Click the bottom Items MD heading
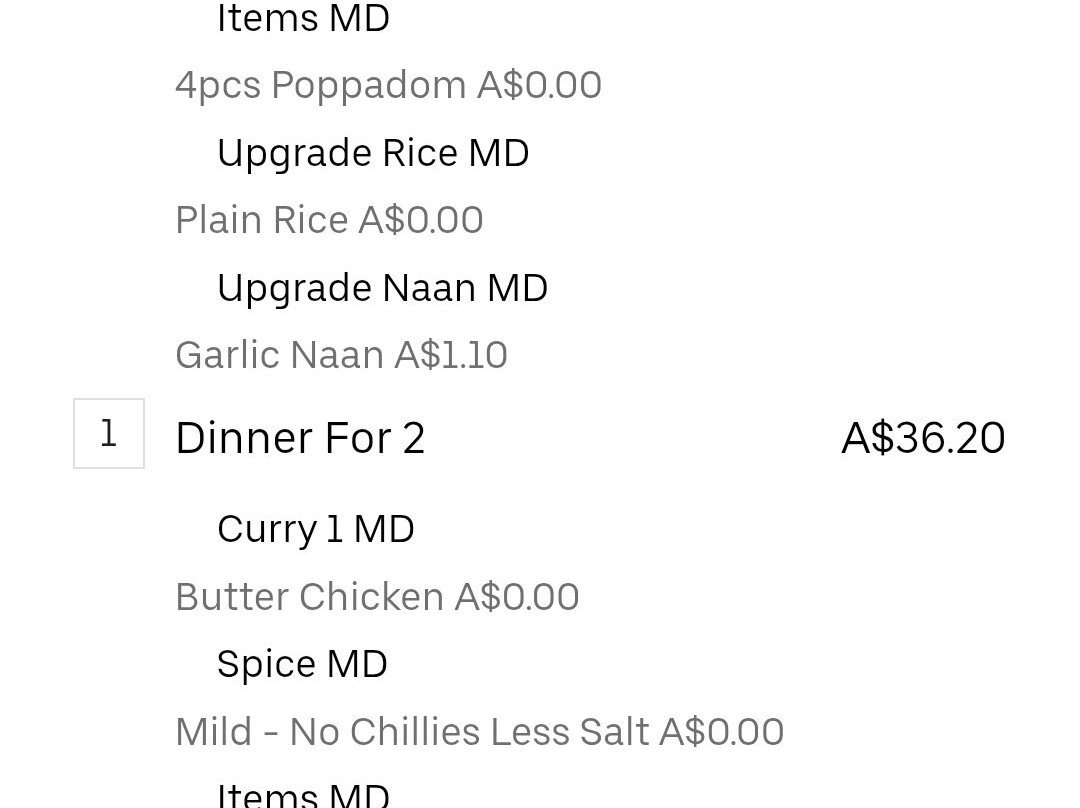 303,795
